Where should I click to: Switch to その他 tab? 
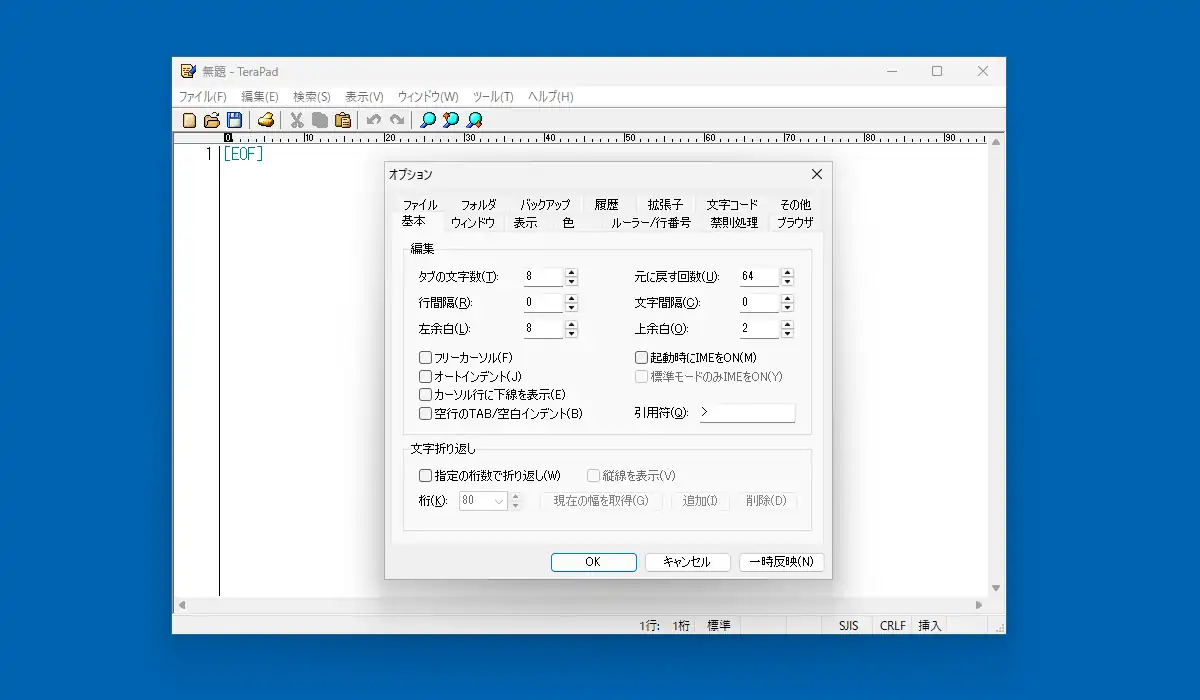795,205
